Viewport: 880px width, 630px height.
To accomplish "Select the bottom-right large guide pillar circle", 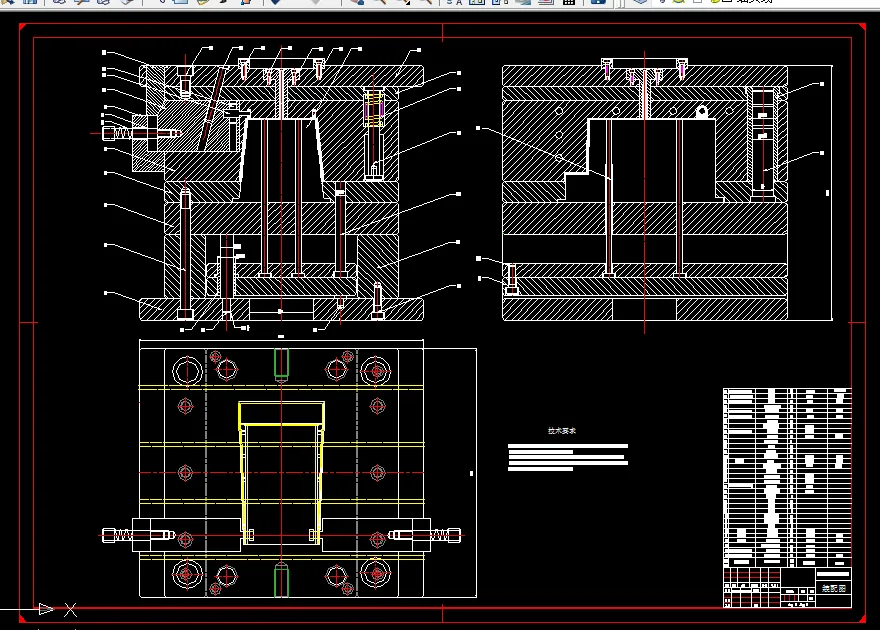I will point(376,574).
